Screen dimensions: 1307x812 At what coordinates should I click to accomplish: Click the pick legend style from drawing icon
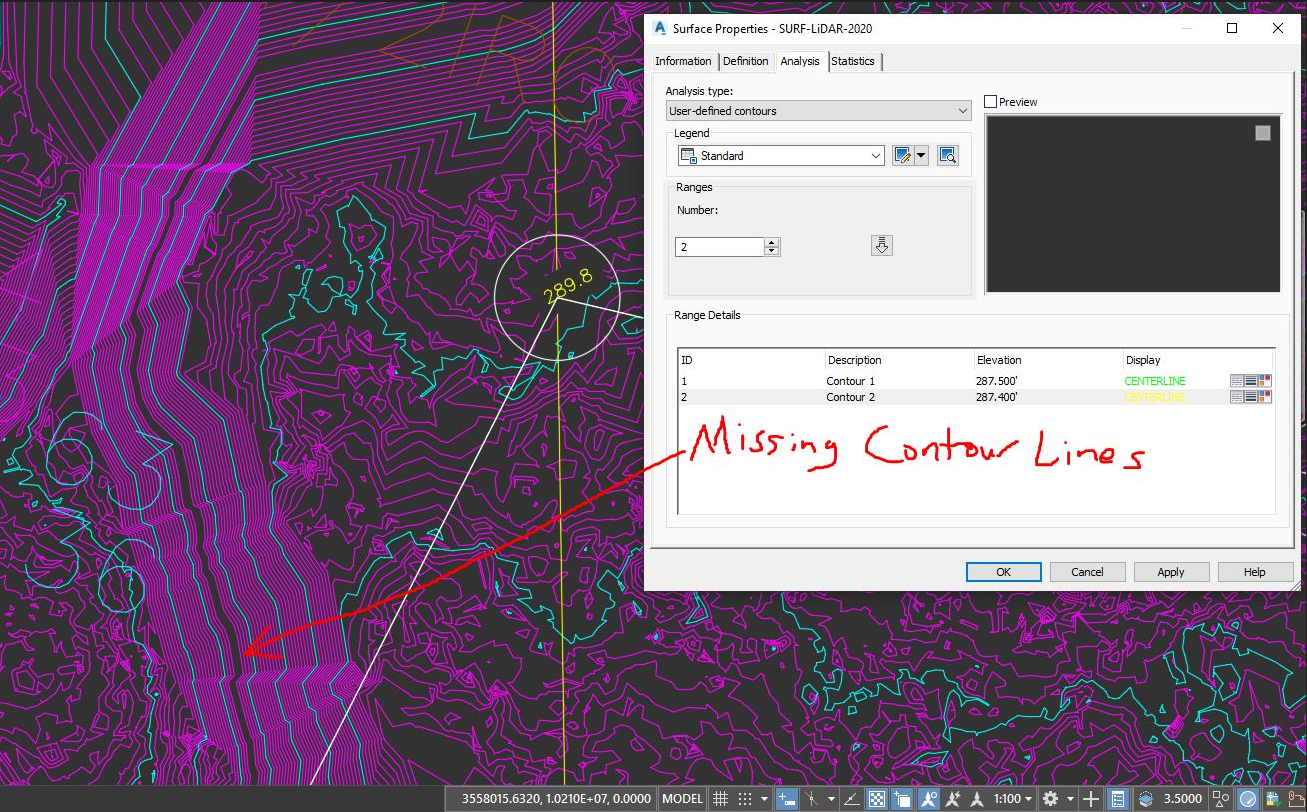coord(947,155)
